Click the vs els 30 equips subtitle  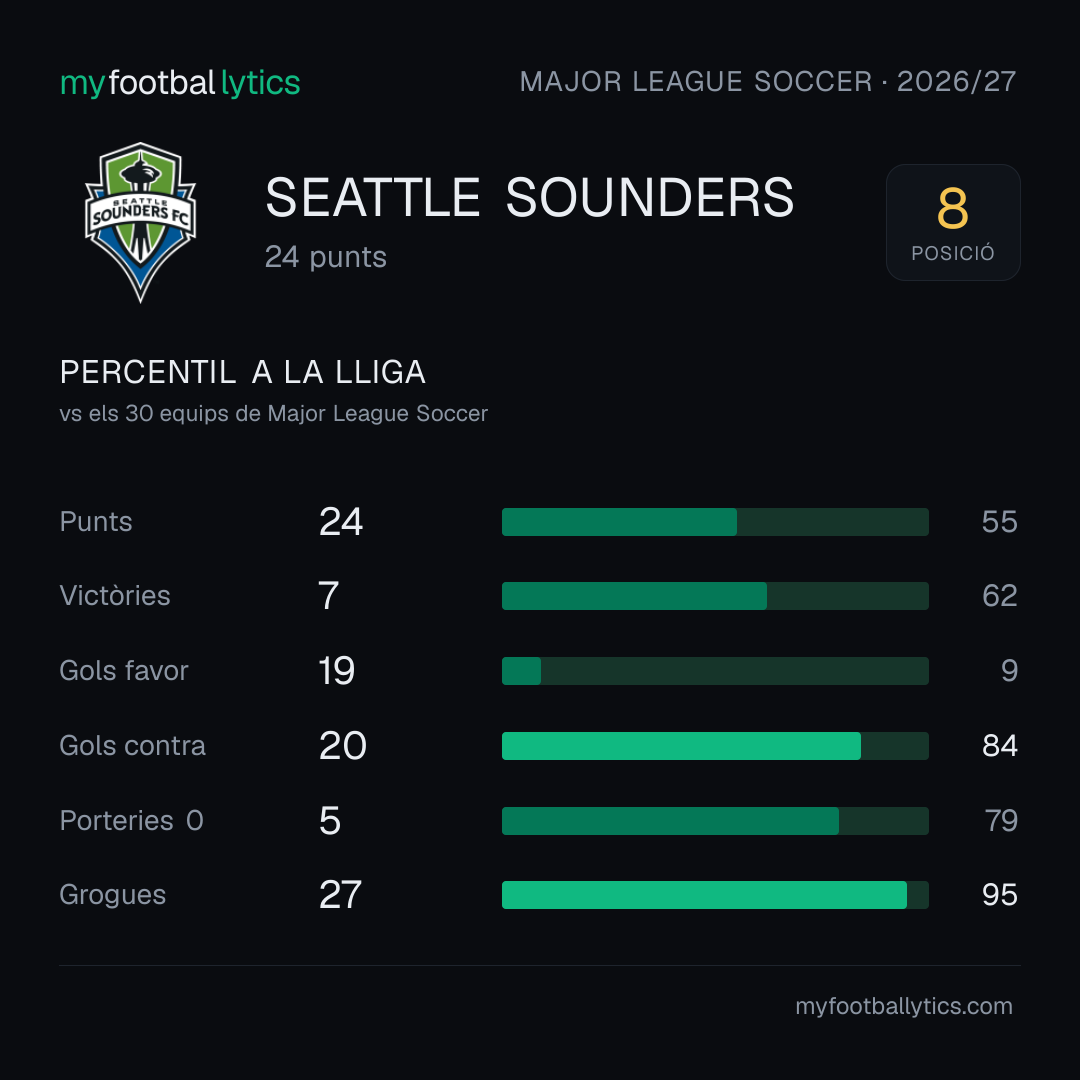point(273,413)
